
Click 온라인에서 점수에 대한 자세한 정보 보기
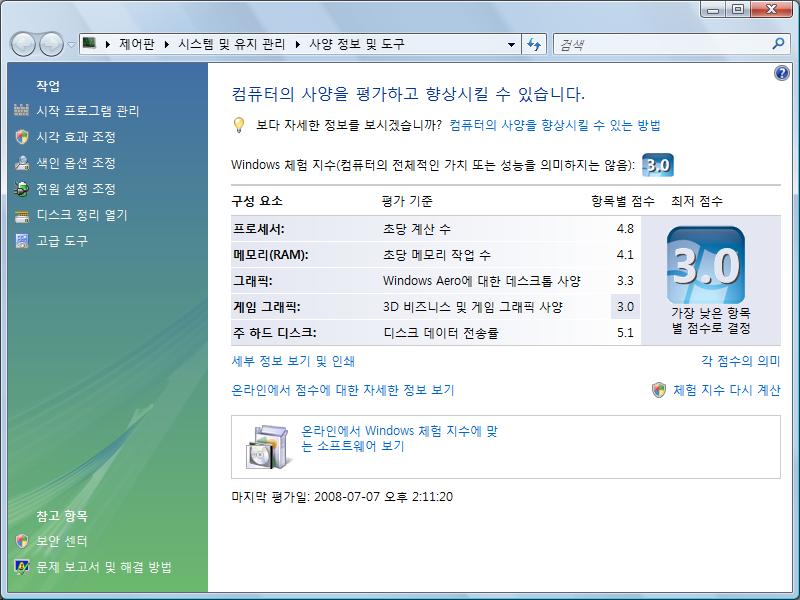point(343,390)
